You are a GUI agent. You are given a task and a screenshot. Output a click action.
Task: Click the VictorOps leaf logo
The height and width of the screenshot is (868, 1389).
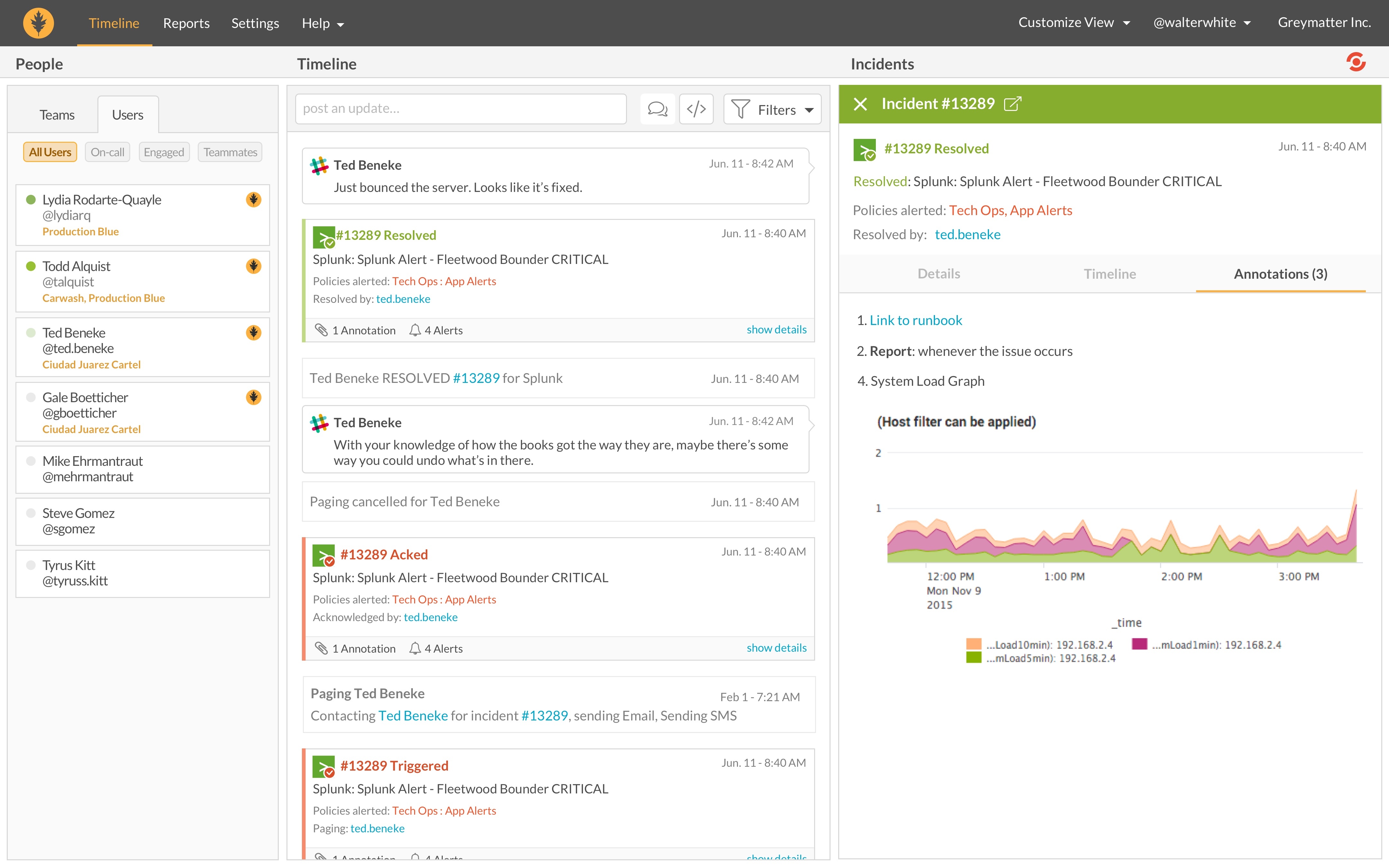pyautogui.click(x=39, y=23)
